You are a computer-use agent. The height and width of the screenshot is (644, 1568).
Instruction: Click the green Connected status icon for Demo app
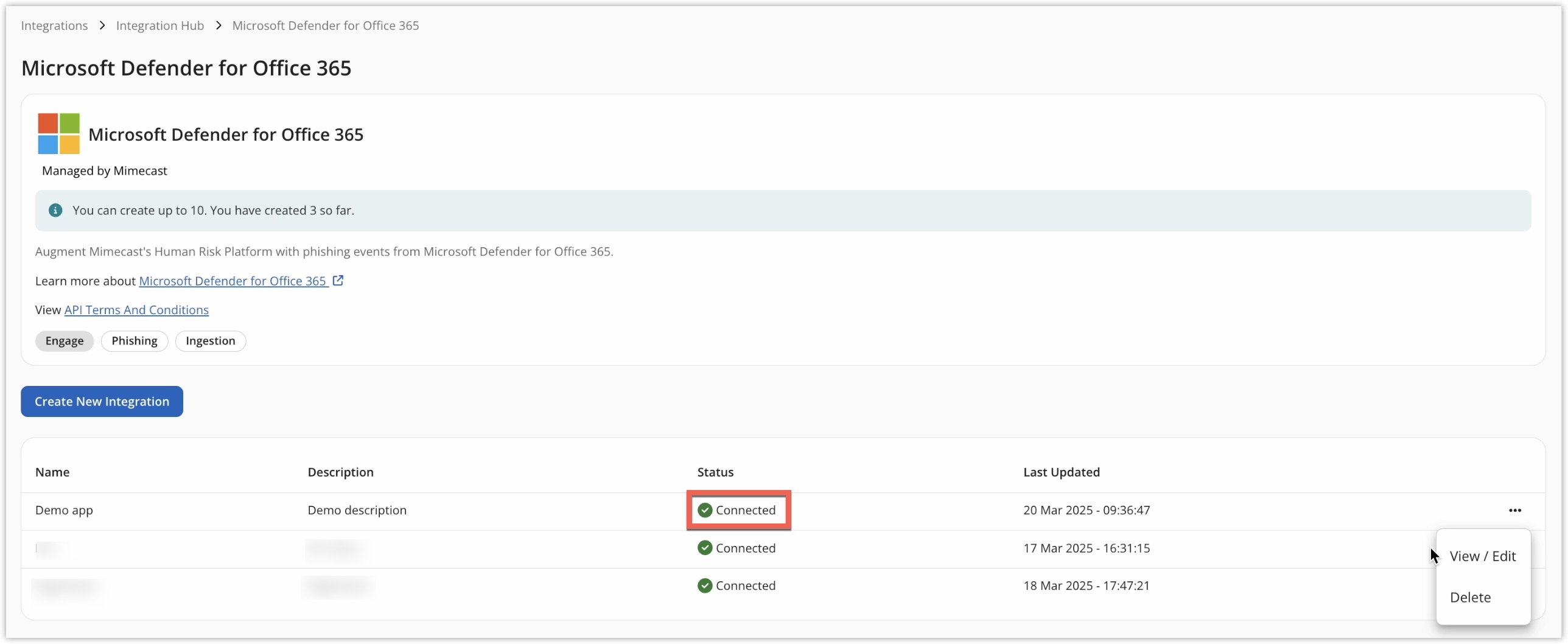[x=705, y=510]
